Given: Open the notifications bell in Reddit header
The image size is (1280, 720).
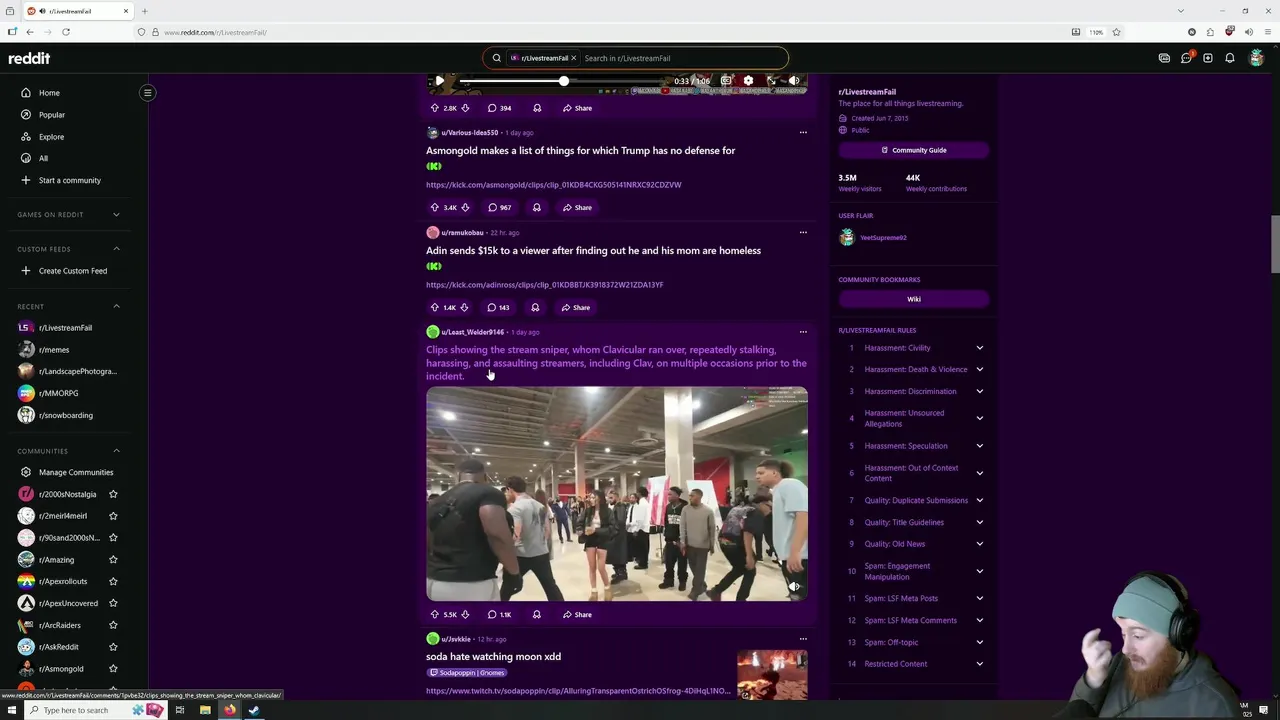Looking at the screenshot, I should click(1230, 58).
